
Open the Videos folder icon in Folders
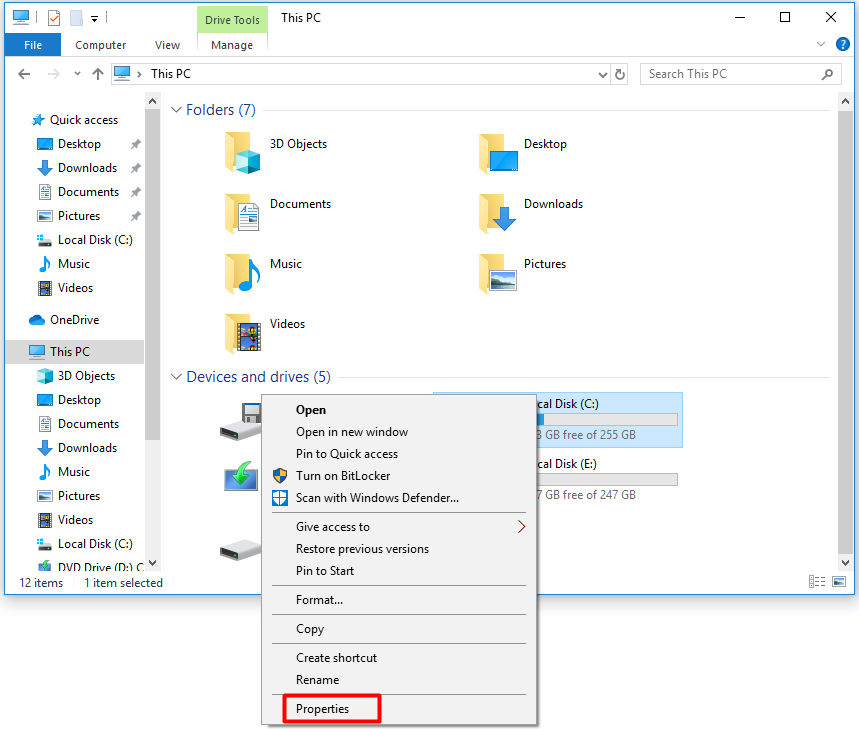[x=243, y=333]
